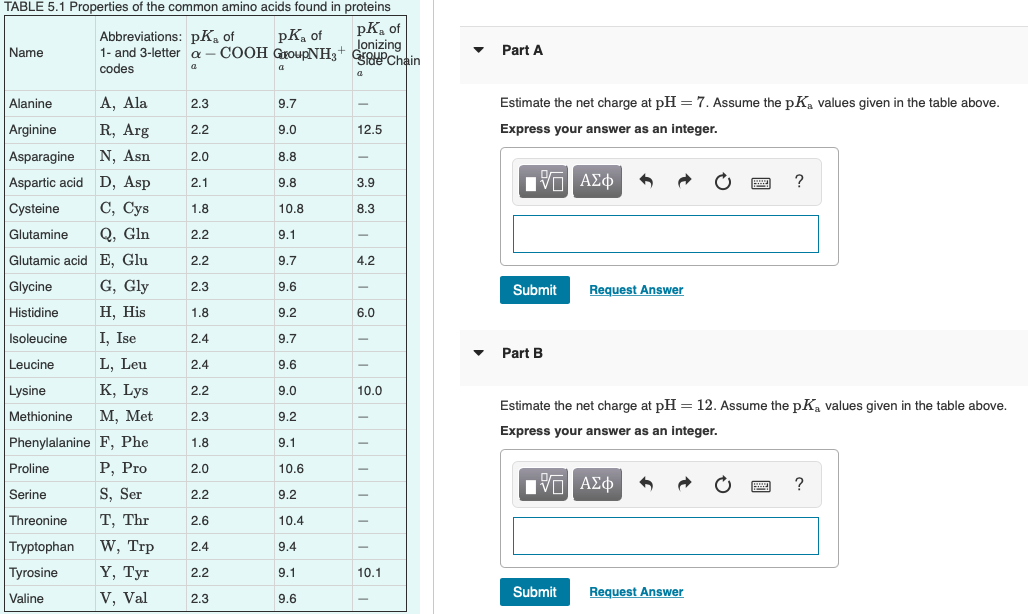Submit your answer for Part B
1028x614 pixels.
click(534, 591)
